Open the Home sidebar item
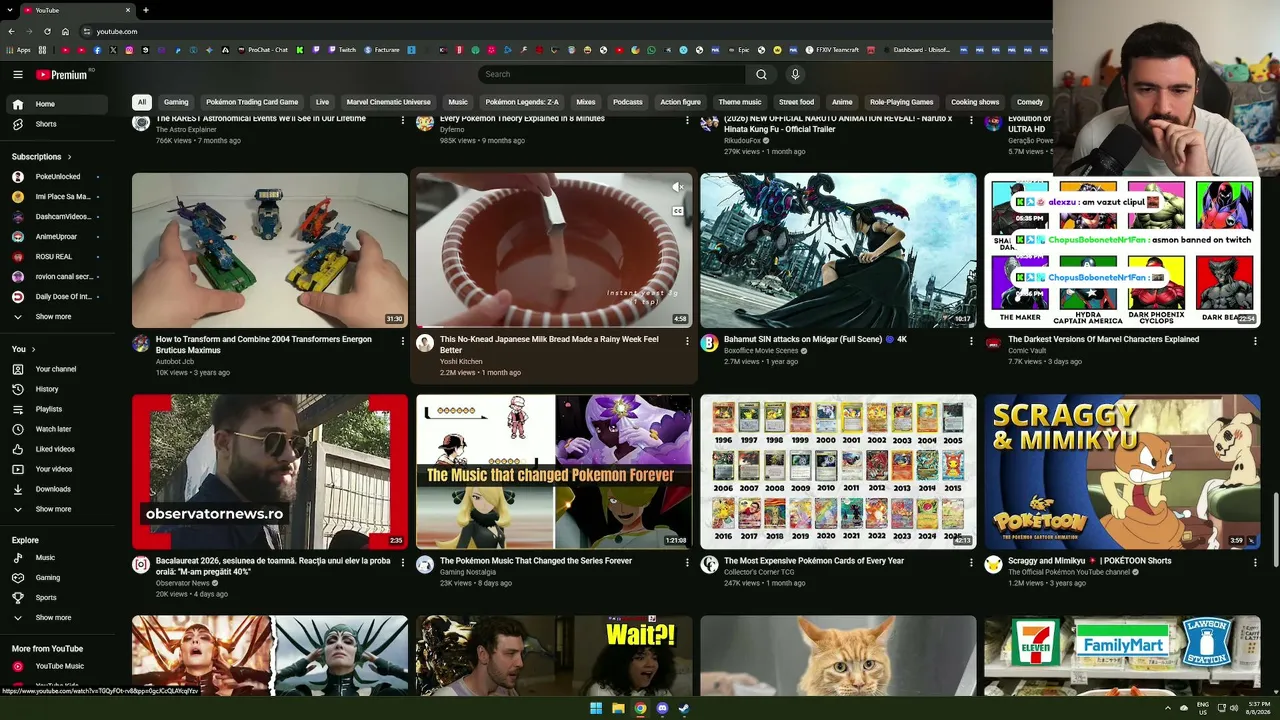The image size is (1280, 720). (x=58, y=104)
